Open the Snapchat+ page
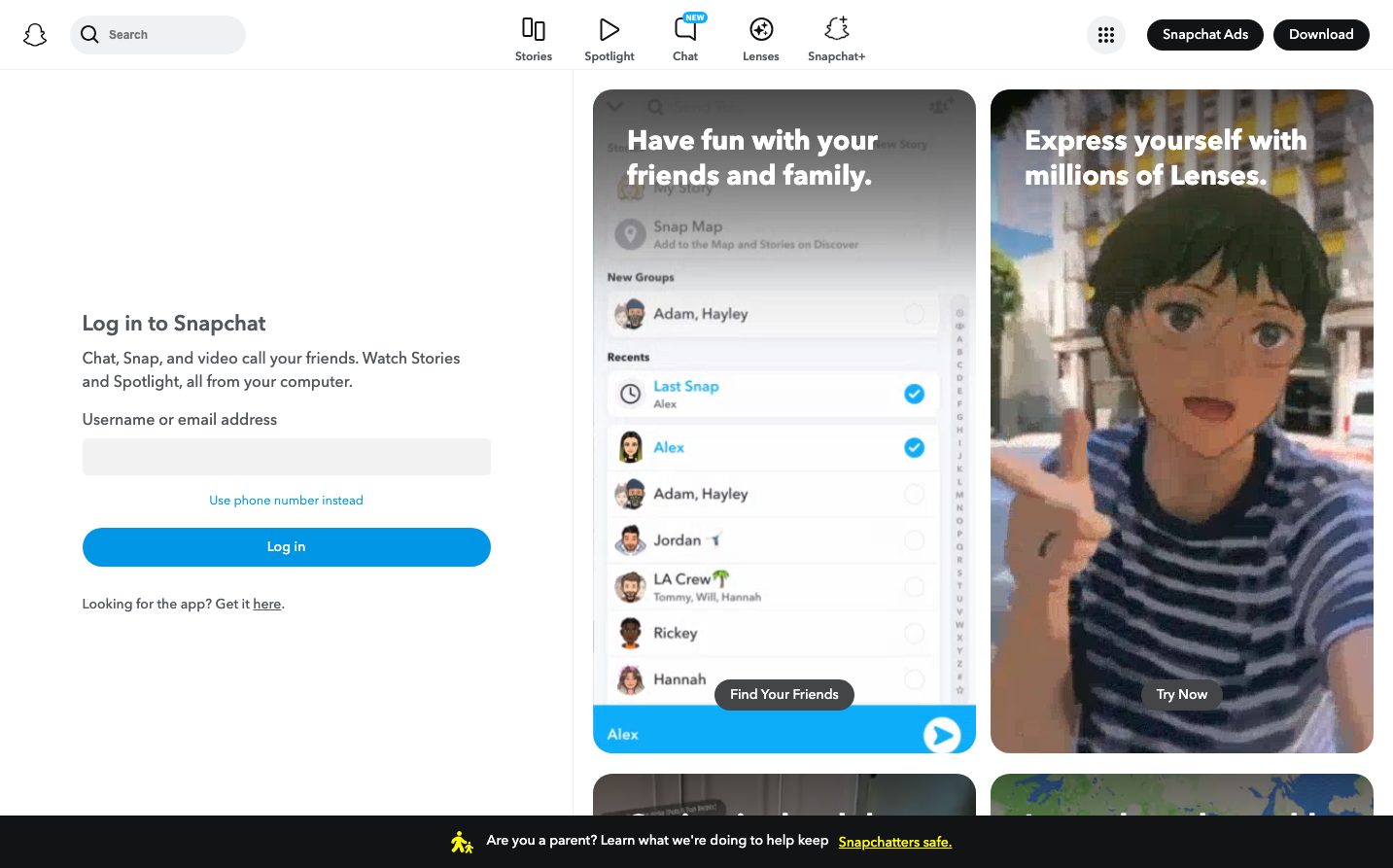Viewport: 1393px width, 868px height. [x=836, y=39]
